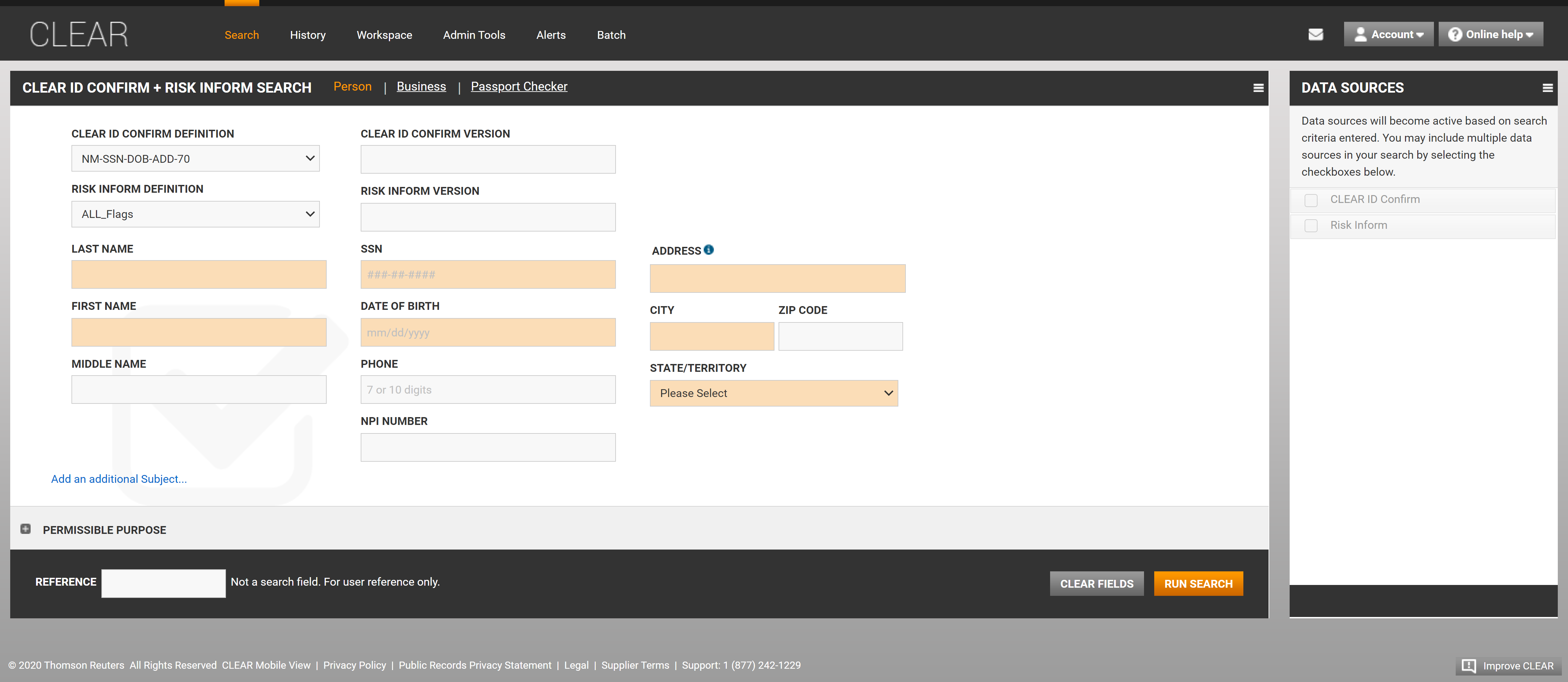Expand Permissible Purpose plus icon

[x=26, y=528]
